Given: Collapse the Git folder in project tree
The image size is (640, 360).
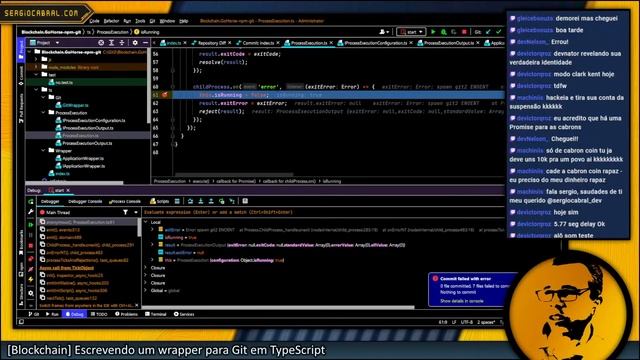Looking at the screenshot, I should [43, 98].
